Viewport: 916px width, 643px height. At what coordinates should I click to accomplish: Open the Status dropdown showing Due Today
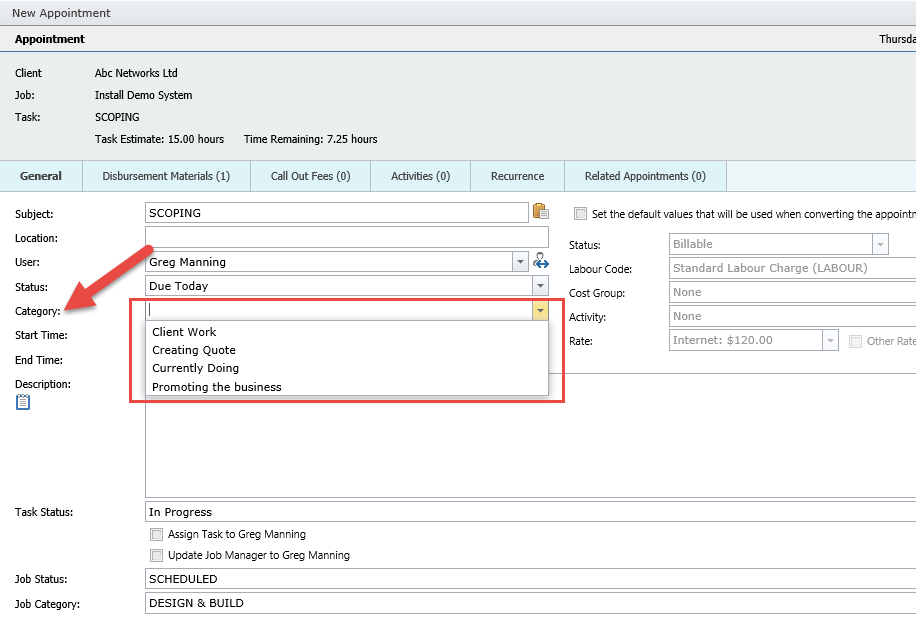[540, 285]
